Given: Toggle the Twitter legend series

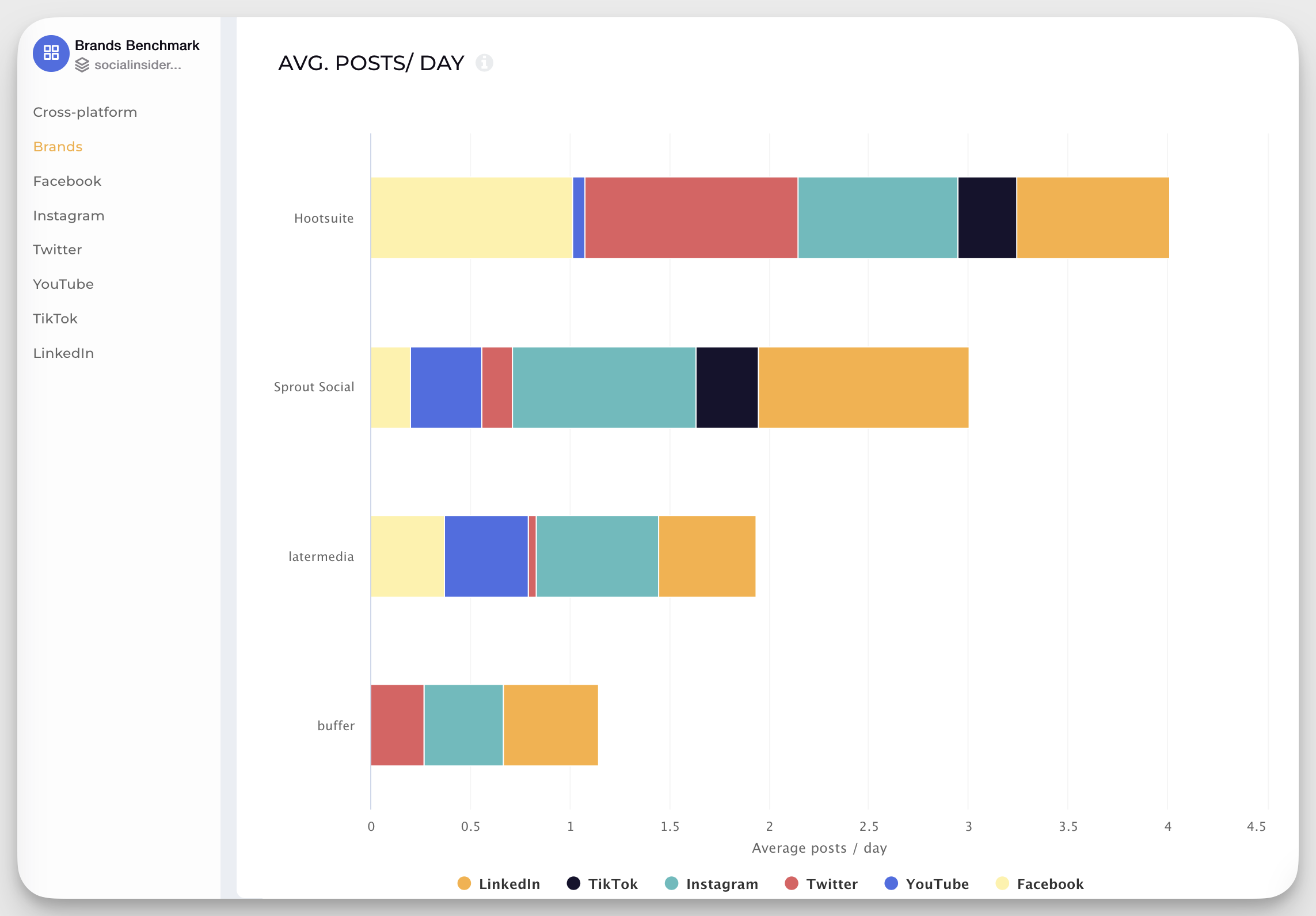Looking at the screenshot, I should pos(821,884).
